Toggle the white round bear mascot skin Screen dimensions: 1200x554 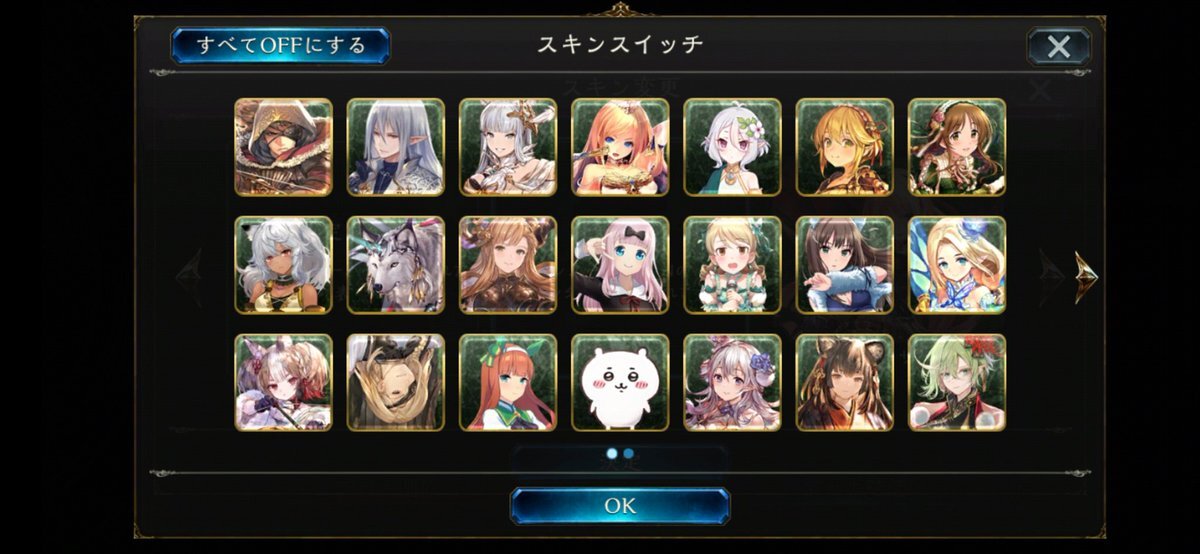620,382
